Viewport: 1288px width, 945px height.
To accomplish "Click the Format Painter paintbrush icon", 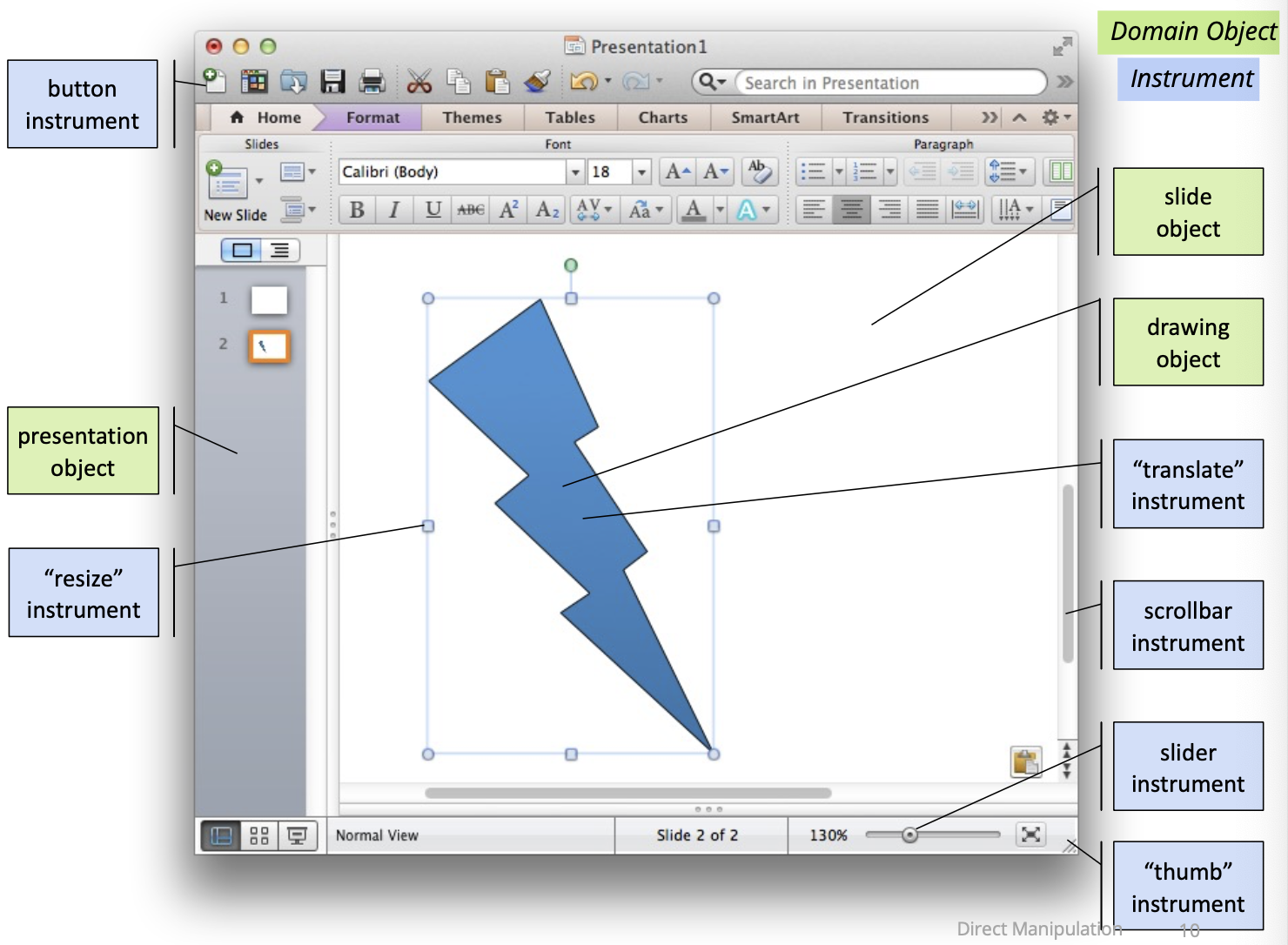I will click(537, 82).
